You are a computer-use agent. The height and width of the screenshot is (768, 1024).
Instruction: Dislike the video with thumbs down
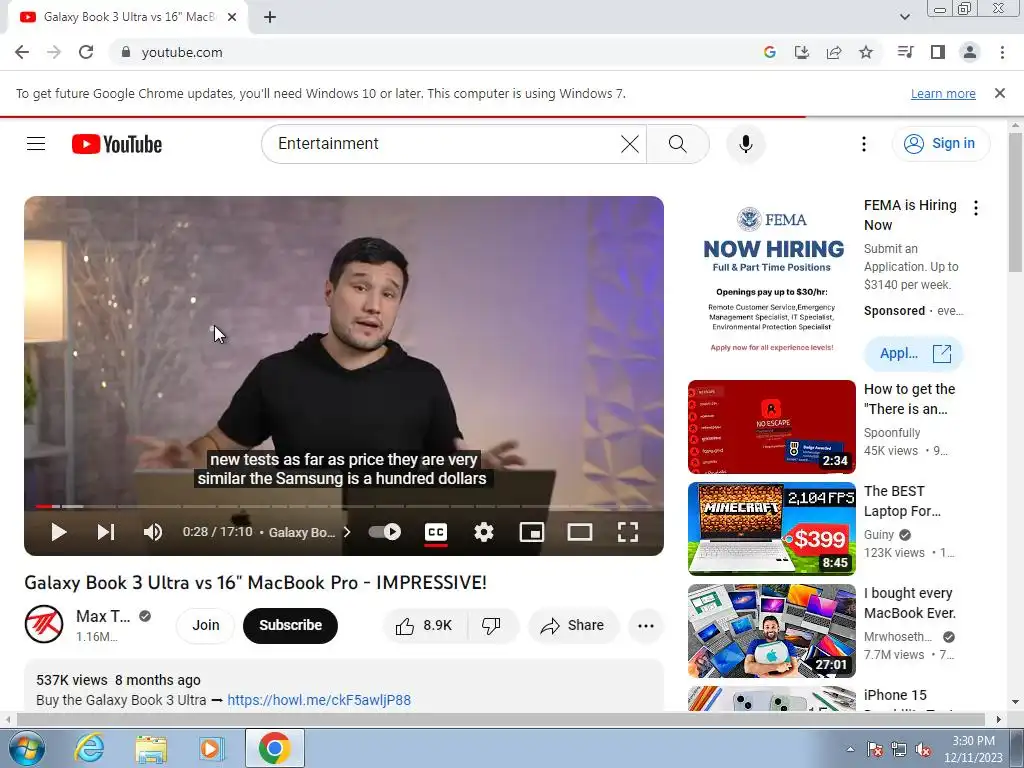(x=491, y=626)
